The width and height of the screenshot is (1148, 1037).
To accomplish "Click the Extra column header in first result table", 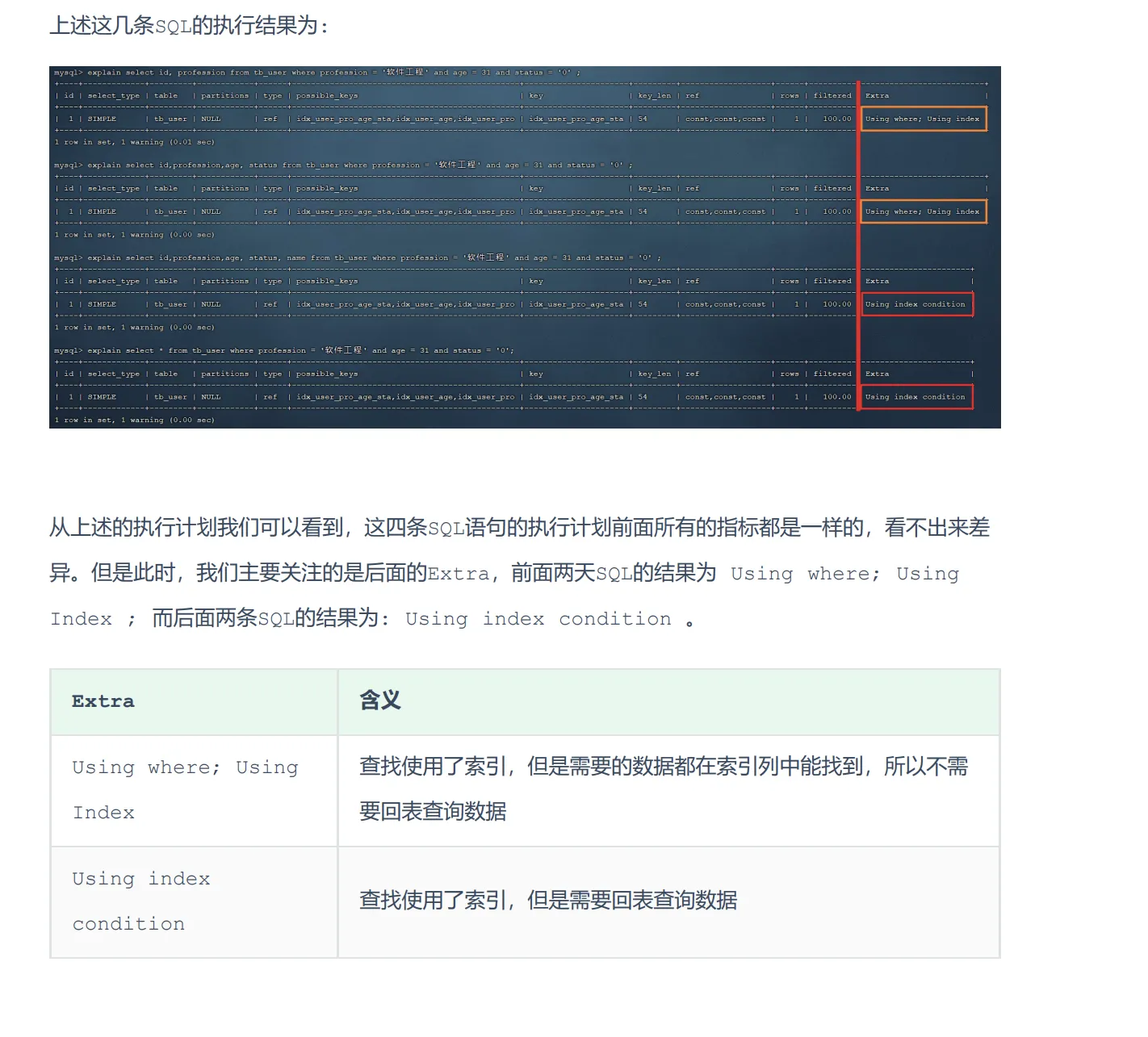I will [x=877, y=96].
